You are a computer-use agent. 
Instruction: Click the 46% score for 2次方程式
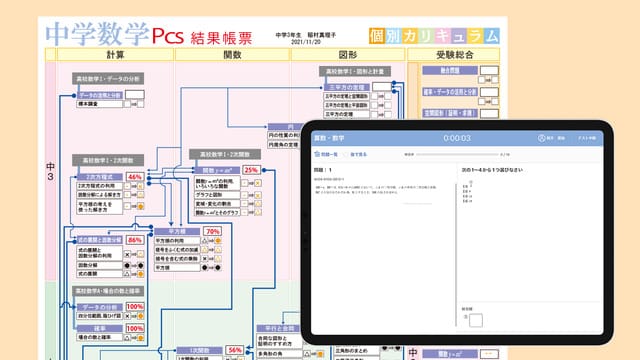pyautogui.click(x=135, y=177)
